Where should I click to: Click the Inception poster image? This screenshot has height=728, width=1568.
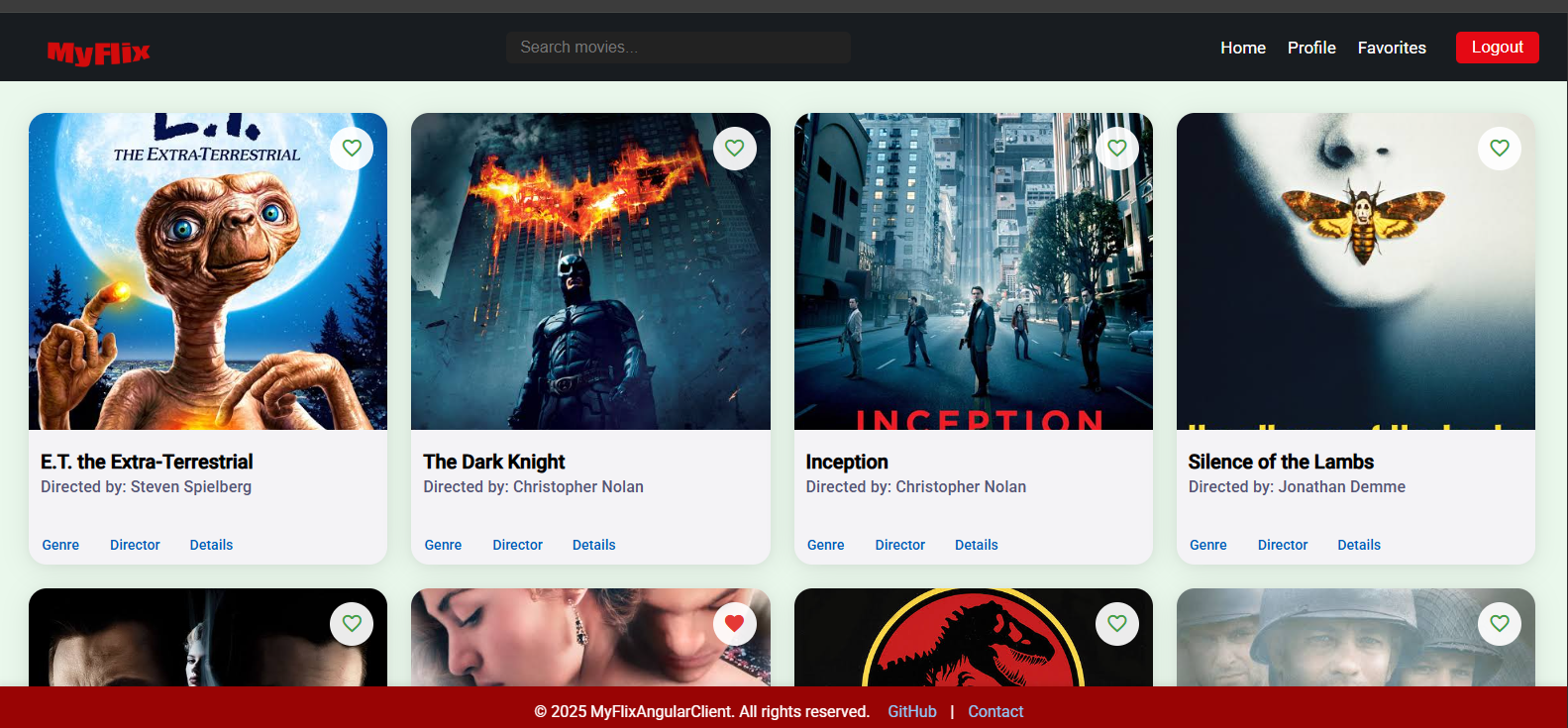click(974, 271)
